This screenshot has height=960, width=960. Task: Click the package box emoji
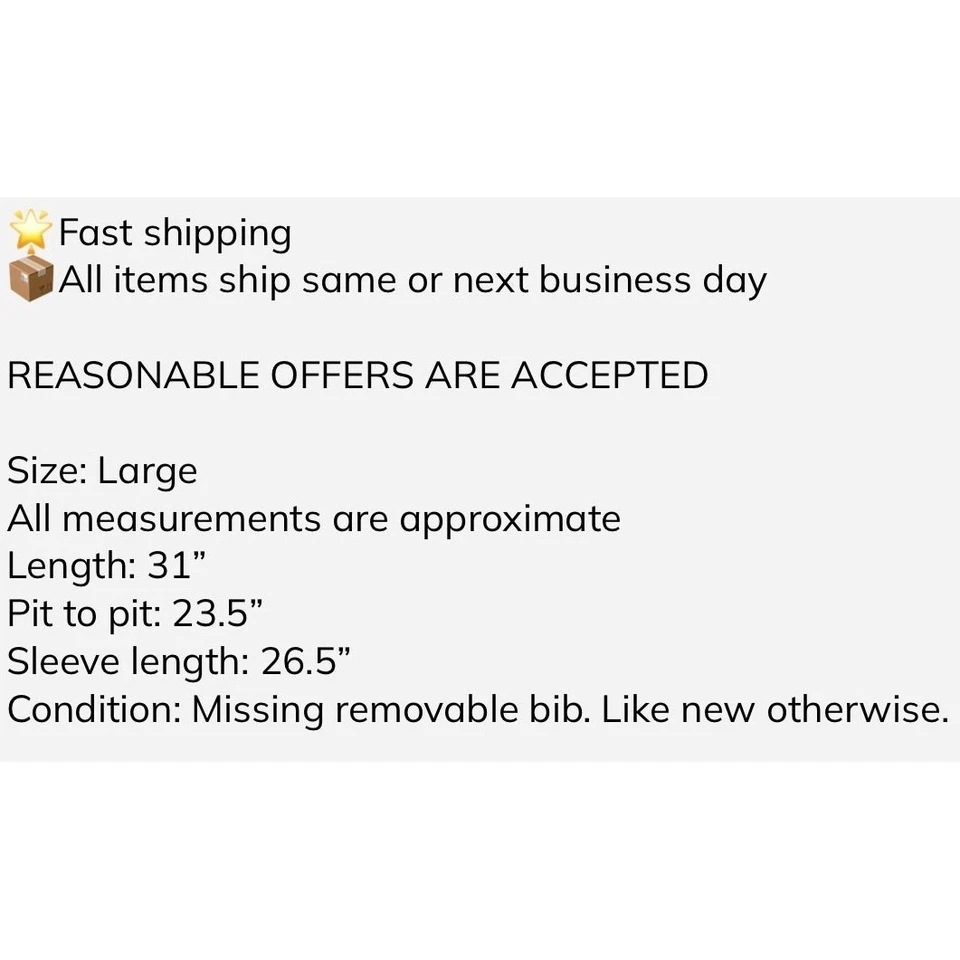point(30,280)
